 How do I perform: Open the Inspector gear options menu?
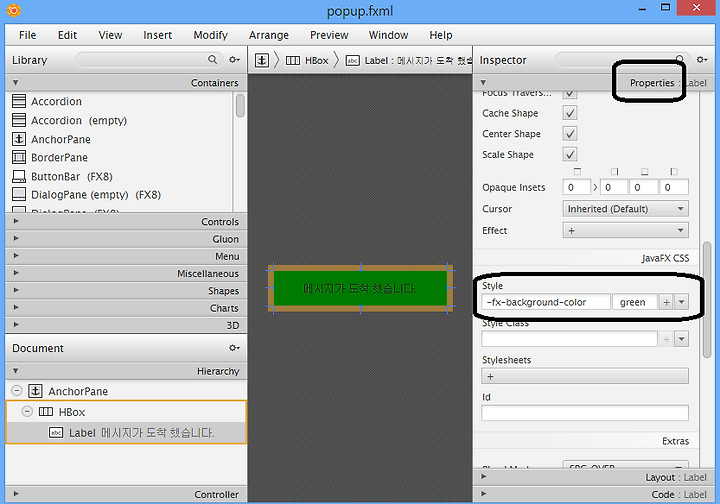pos(702,60)
